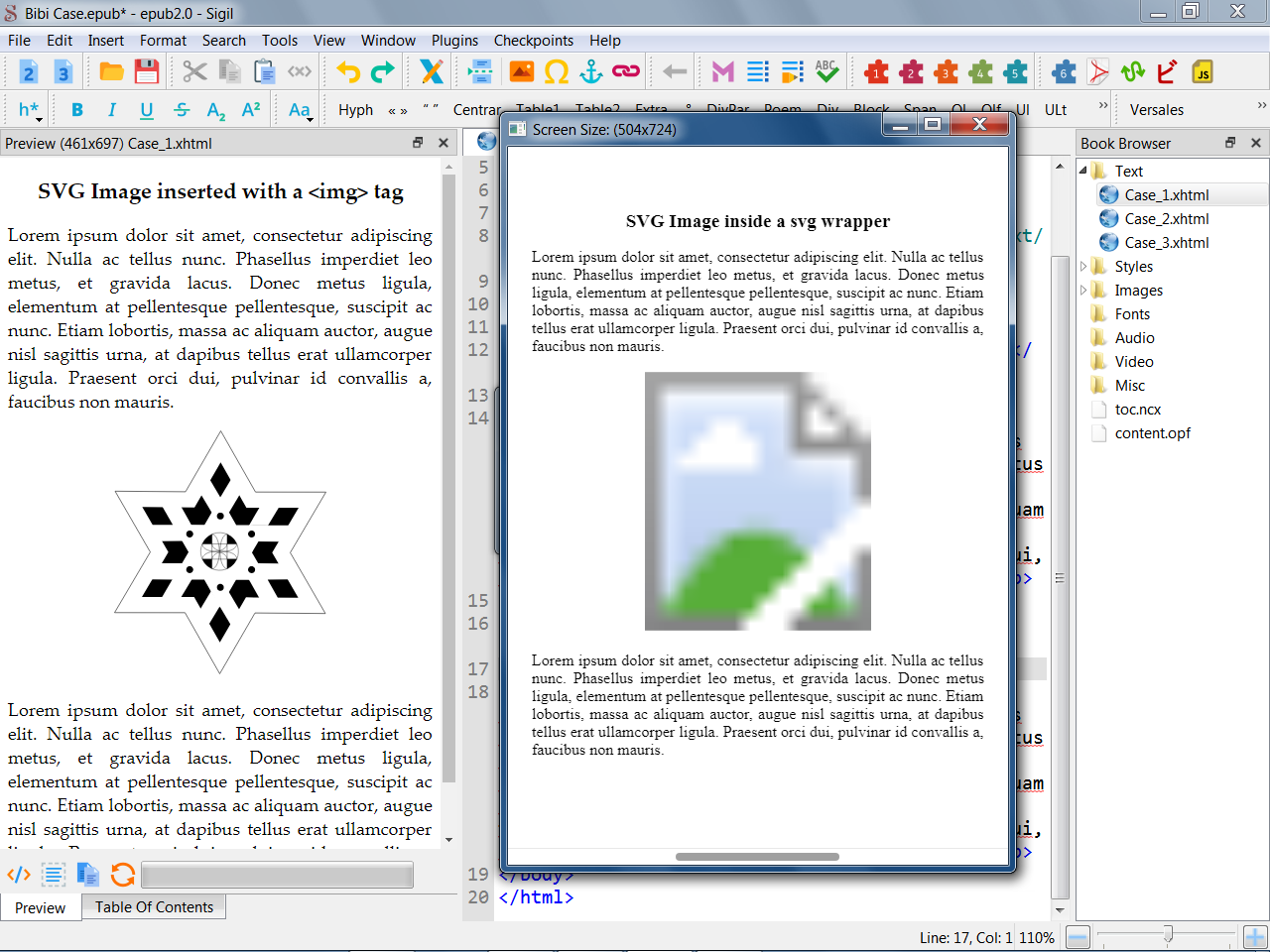Image resolution: width=1270 pixels, height=952 pixels.
Task: Redo the last undone edit
Action: click(x=383, y=71)
